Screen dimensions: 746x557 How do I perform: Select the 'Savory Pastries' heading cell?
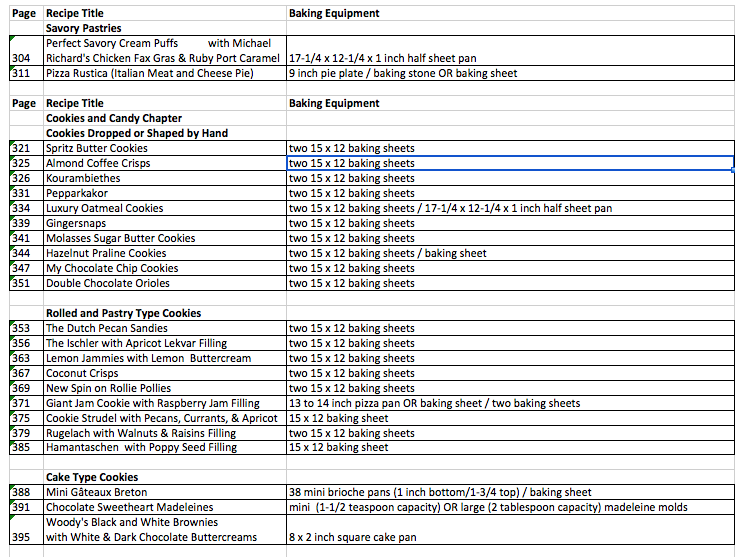pyautogui.click(x=165, y=28)
